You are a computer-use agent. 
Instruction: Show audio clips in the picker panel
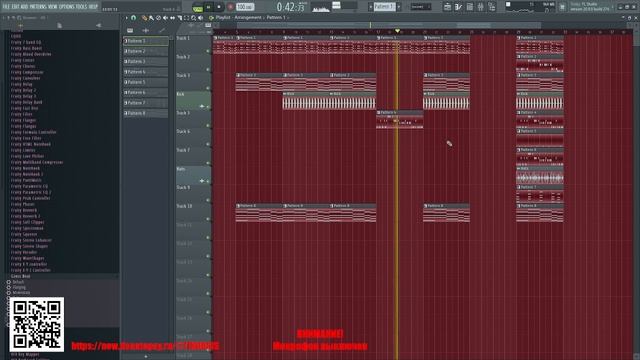[145, 30]
